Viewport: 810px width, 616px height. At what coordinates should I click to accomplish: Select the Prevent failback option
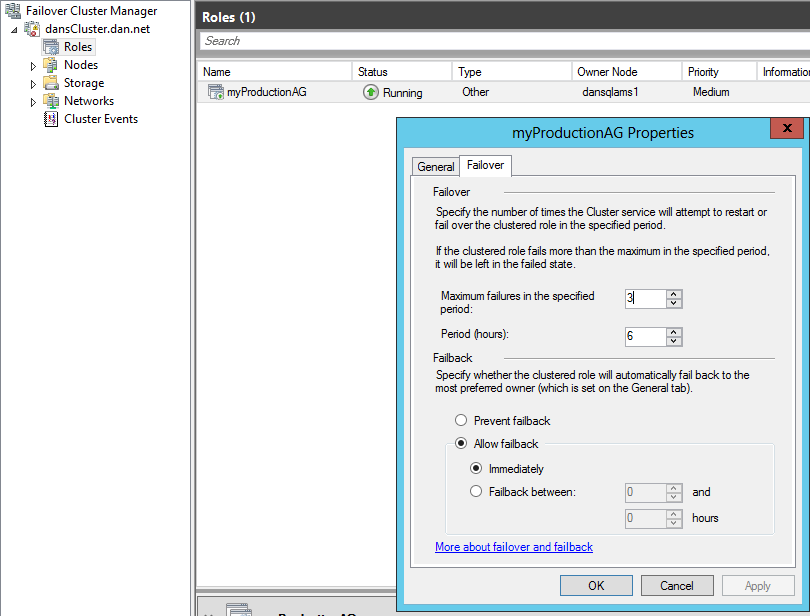click(x=461, y=421)
